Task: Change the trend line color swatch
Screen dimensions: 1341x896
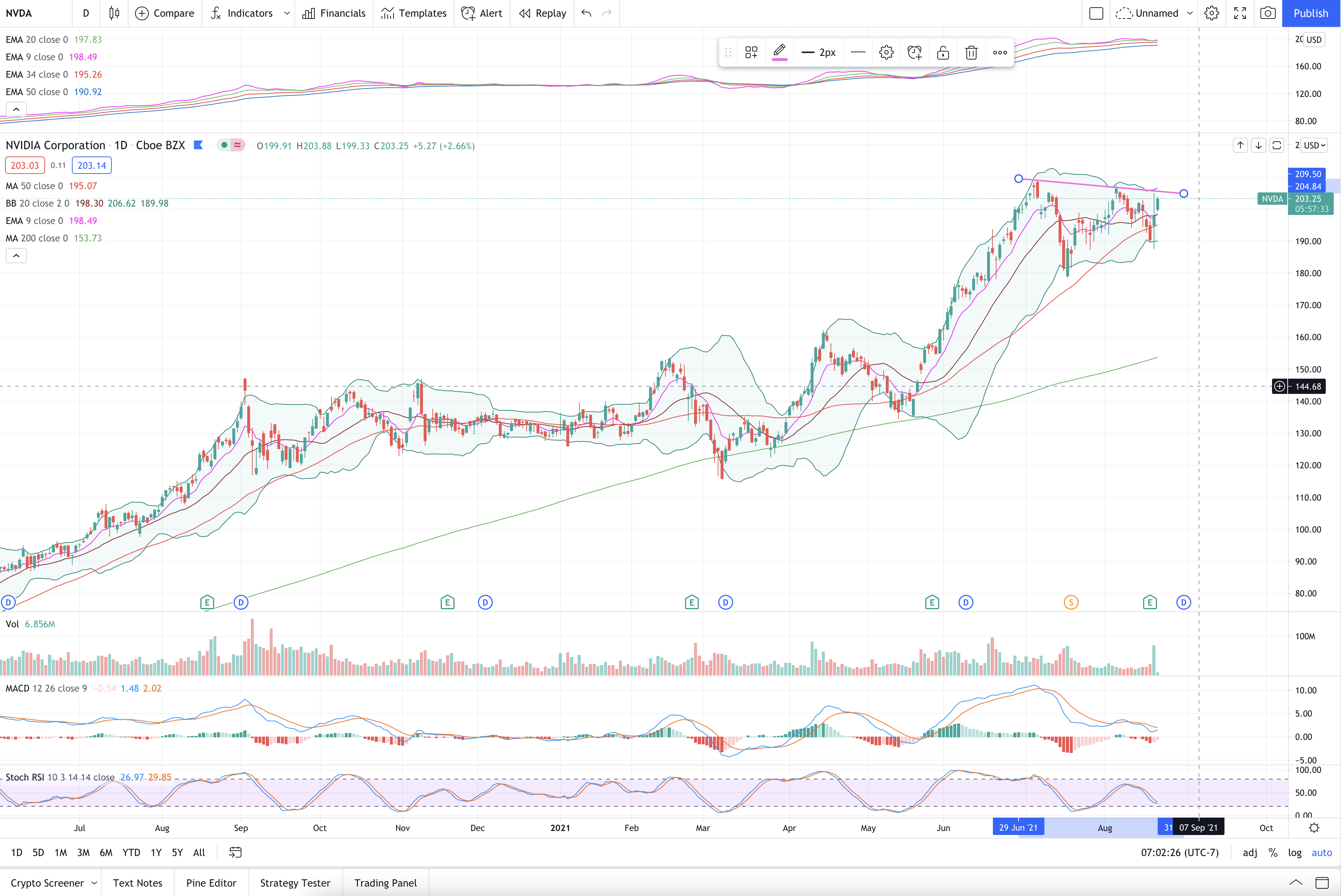Action: [x=779, y=53]
